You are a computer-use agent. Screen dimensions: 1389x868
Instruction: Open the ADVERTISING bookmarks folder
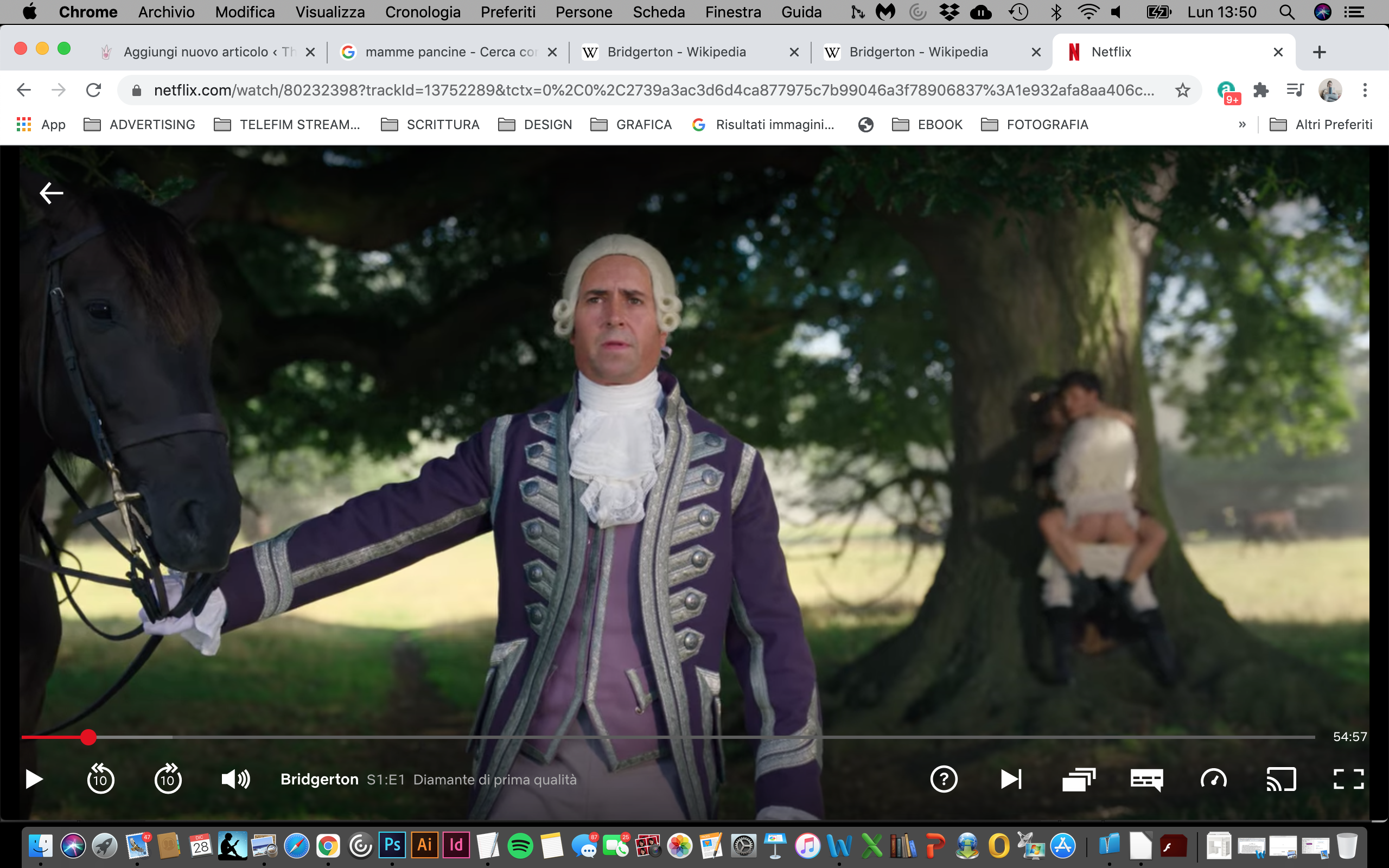tap(139, 125)
